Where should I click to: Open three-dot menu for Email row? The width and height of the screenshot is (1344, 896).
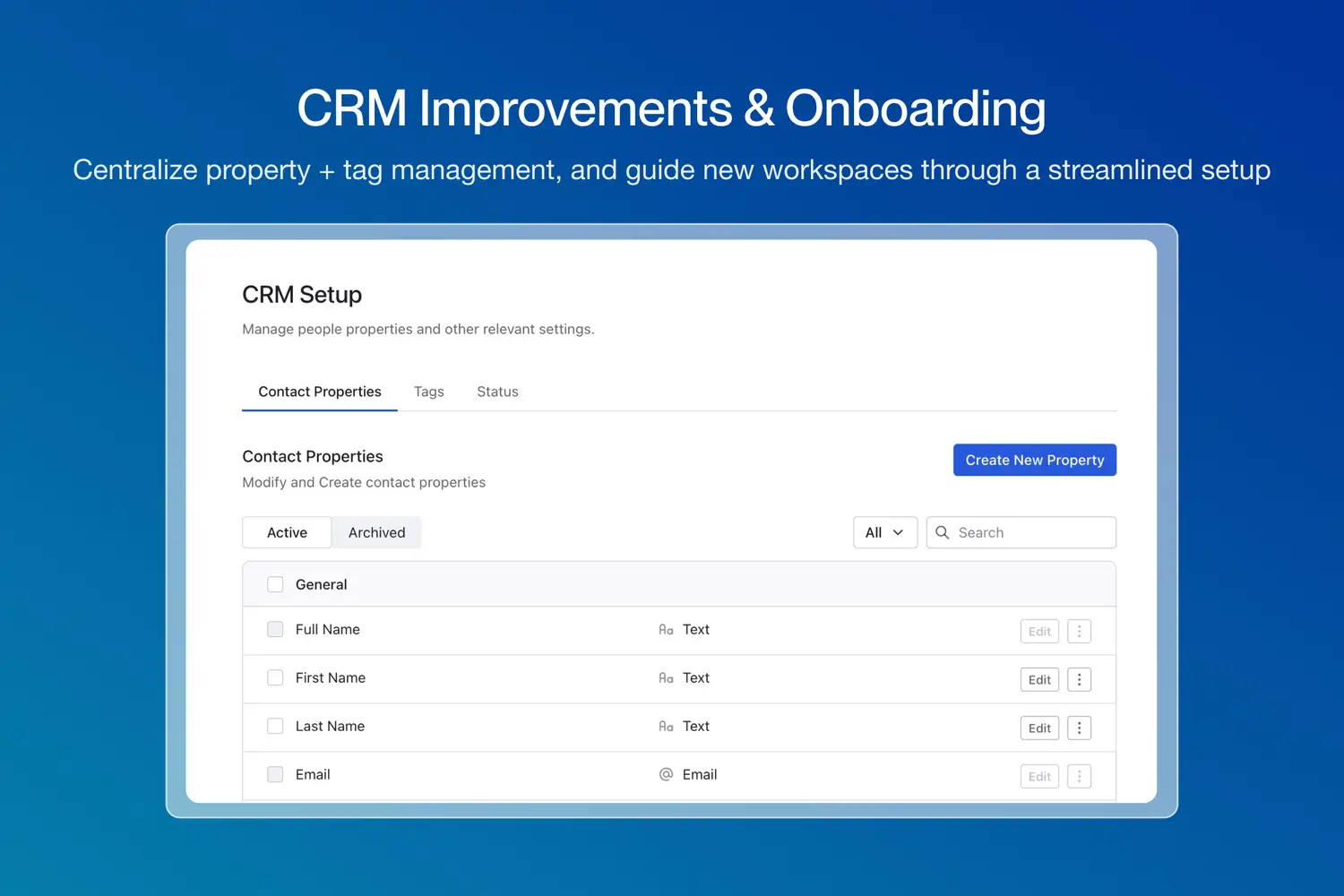[1079, 777]
